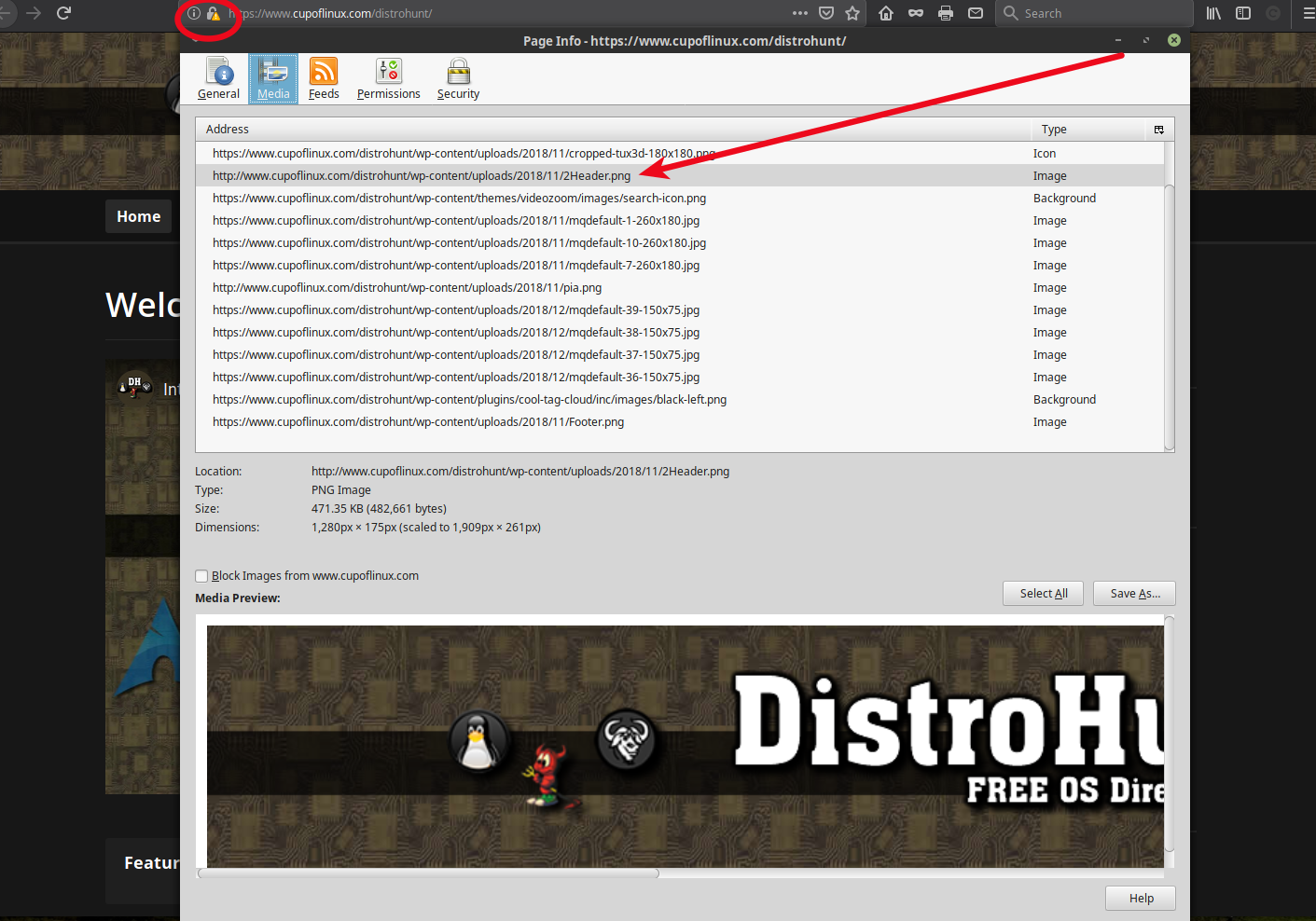Select the mqdefault-7-260x180.jpg row

[x=680, y=266]
